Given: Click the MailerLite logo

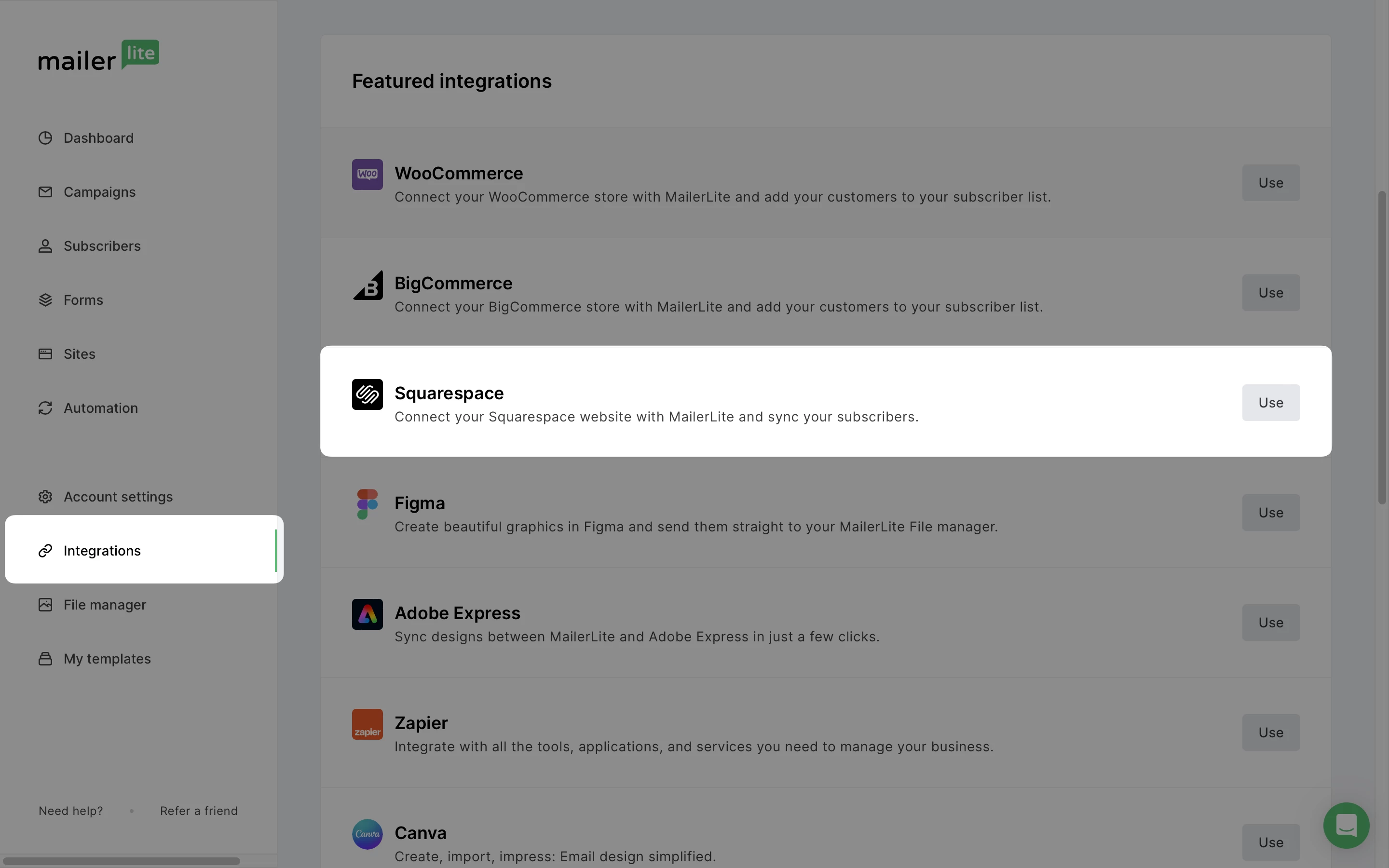Looking at the screenshot, I should [99, 56].
